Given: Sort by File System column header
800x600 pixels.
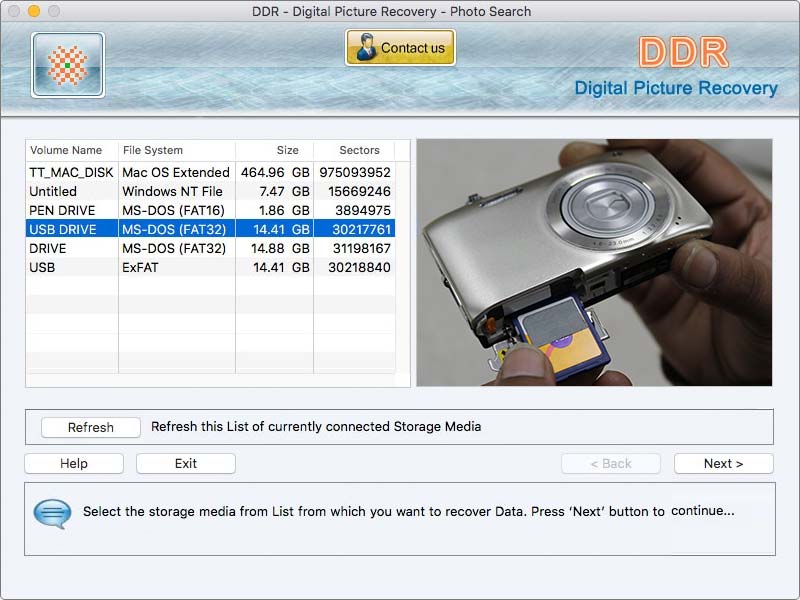Looking at the screenshot, I should pyautogui.click(x=177, y=150).
